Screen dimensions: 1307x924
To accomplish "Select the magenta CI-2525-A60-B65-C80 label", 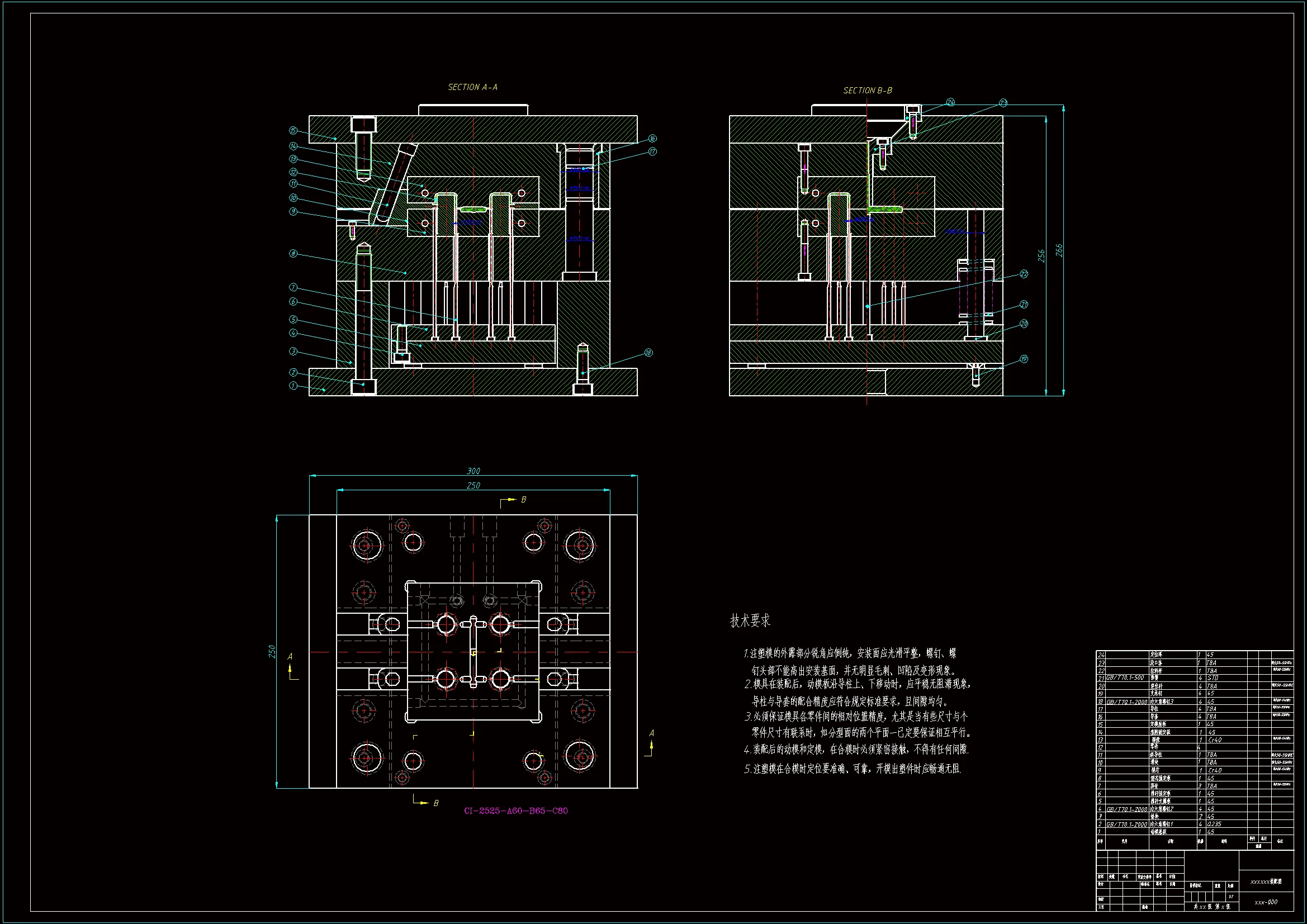I will coord(516,811).
